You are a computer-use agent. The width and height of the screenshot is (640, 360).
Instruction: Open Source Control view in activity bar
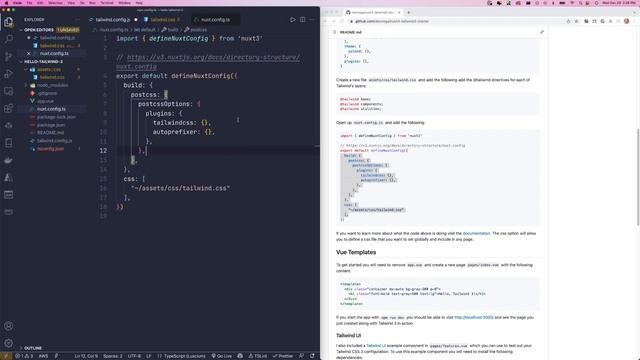tap(9, 56)
